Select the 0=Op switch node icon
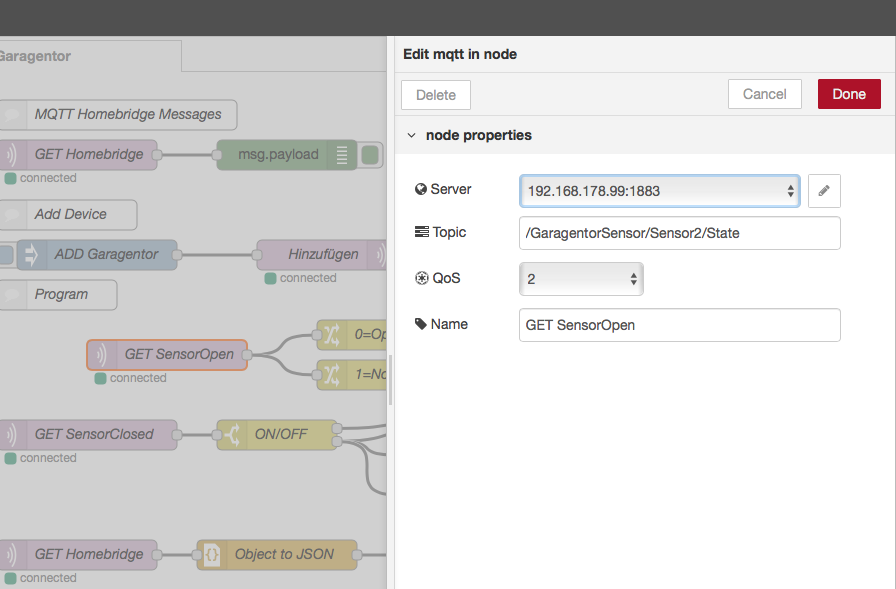This screenshot has height=589, width=896. (330, 335)
